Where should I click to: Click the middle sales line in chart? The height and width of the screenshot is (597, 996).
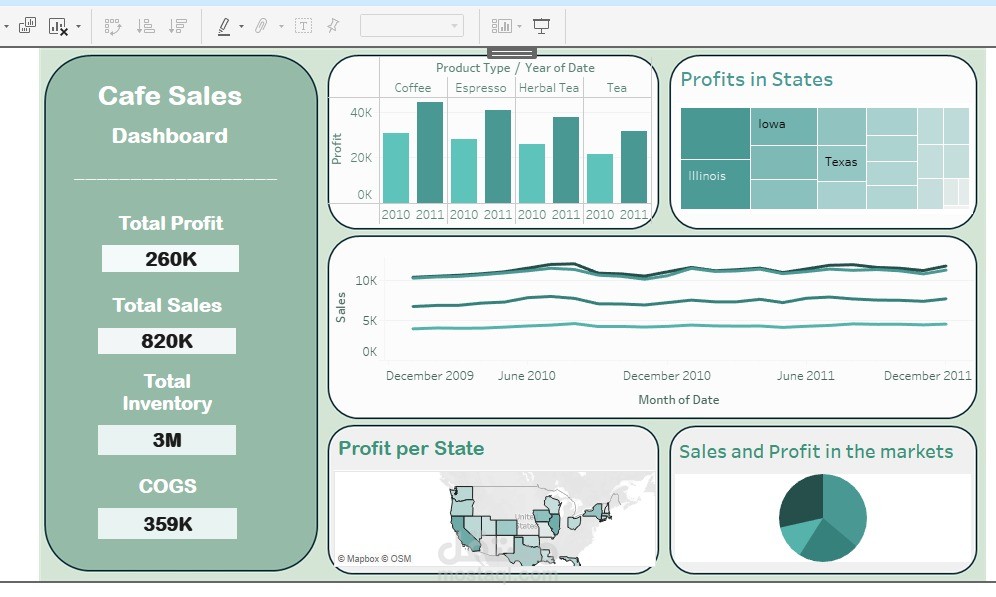pos(680,302)
